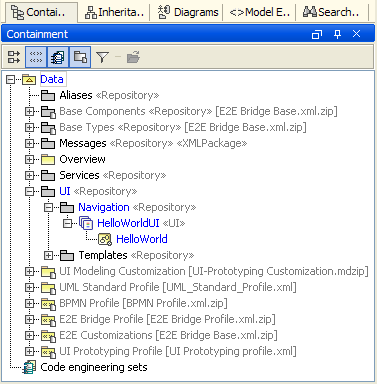Click the Base Components package icon

pyautogui.click(x=48, y=112)
